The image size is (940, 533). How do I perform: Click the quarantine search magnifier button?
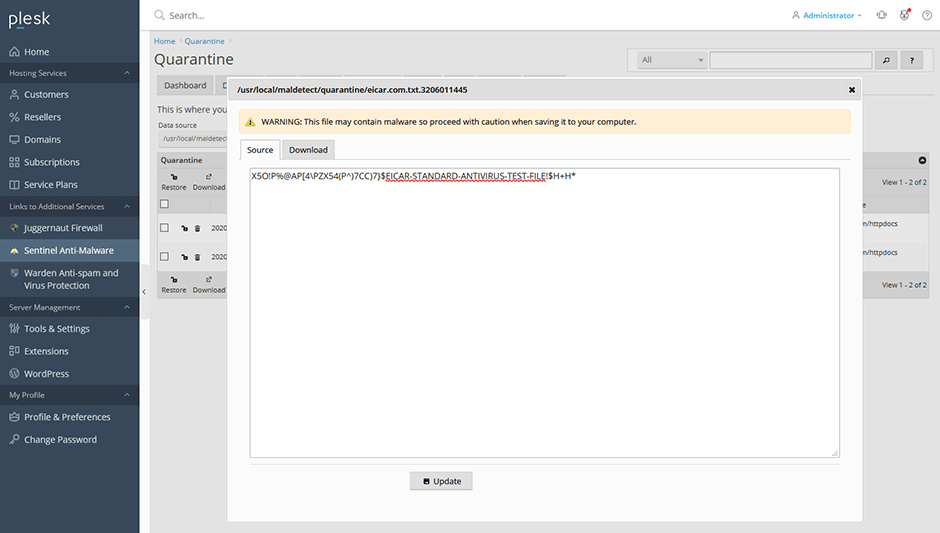click(x=886, y=60)
